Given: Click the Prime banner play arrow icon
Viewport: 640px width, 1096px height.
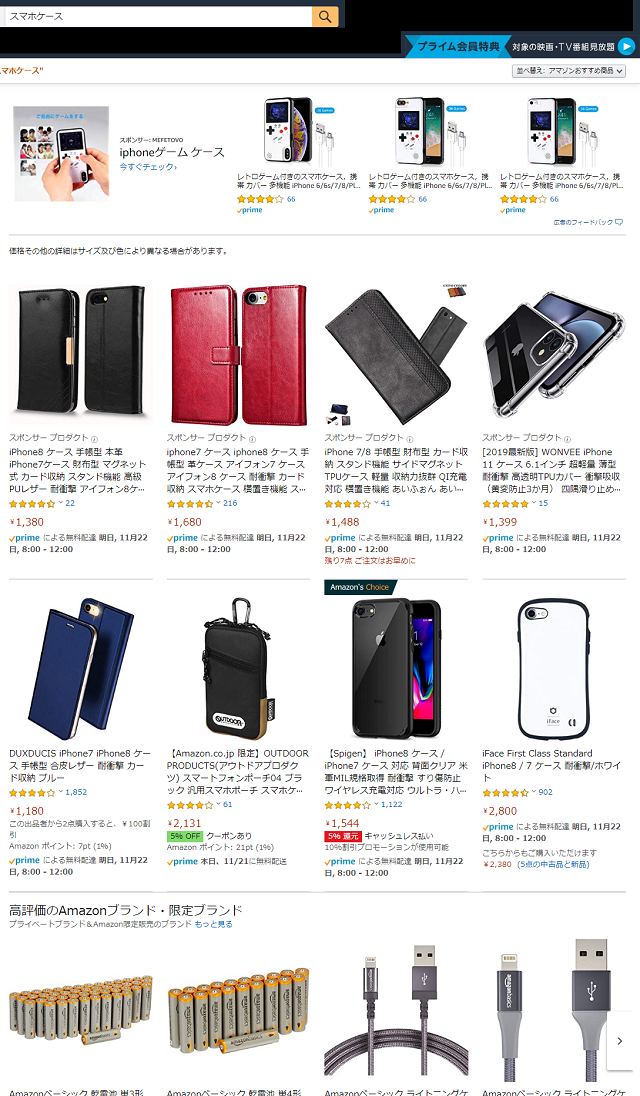Looking at the screenshot, I should coord(627,46).
